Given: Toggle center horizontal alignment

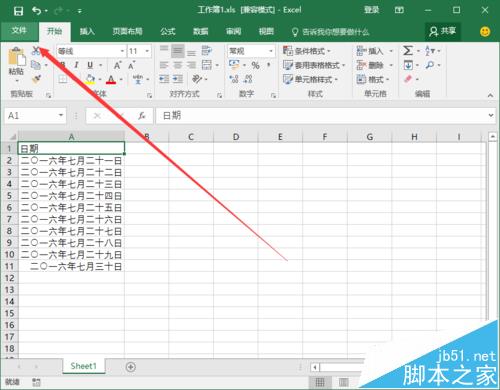Looking at the screenshot, I should (178, 65).
